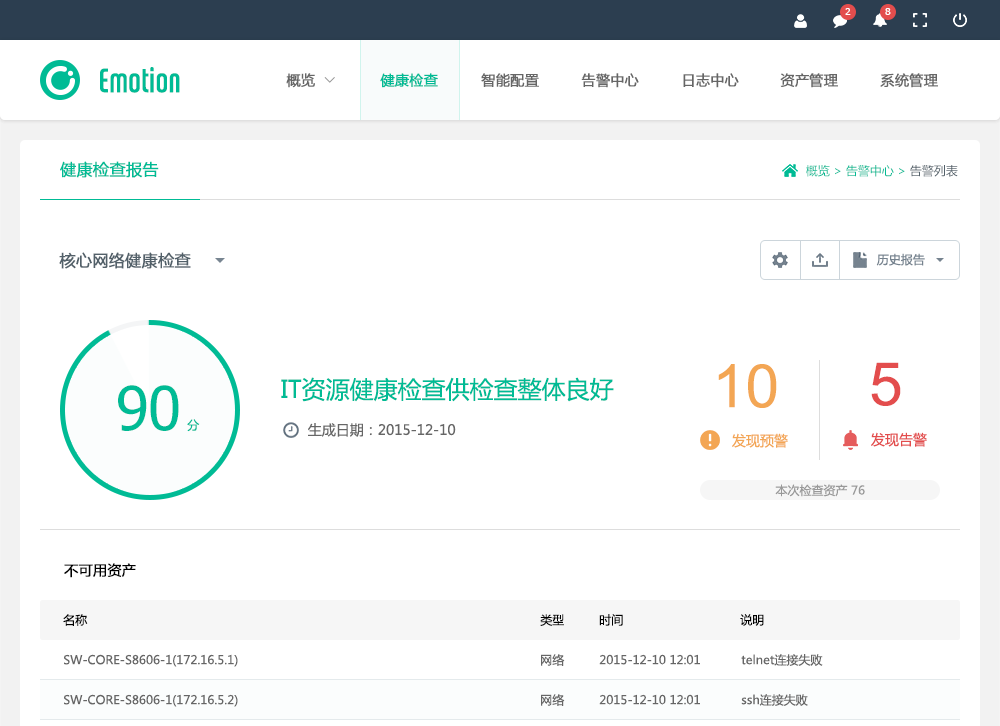1000x726 pixels.
Task: Open the 资产管理 menu
Action: tap(809, 81)
